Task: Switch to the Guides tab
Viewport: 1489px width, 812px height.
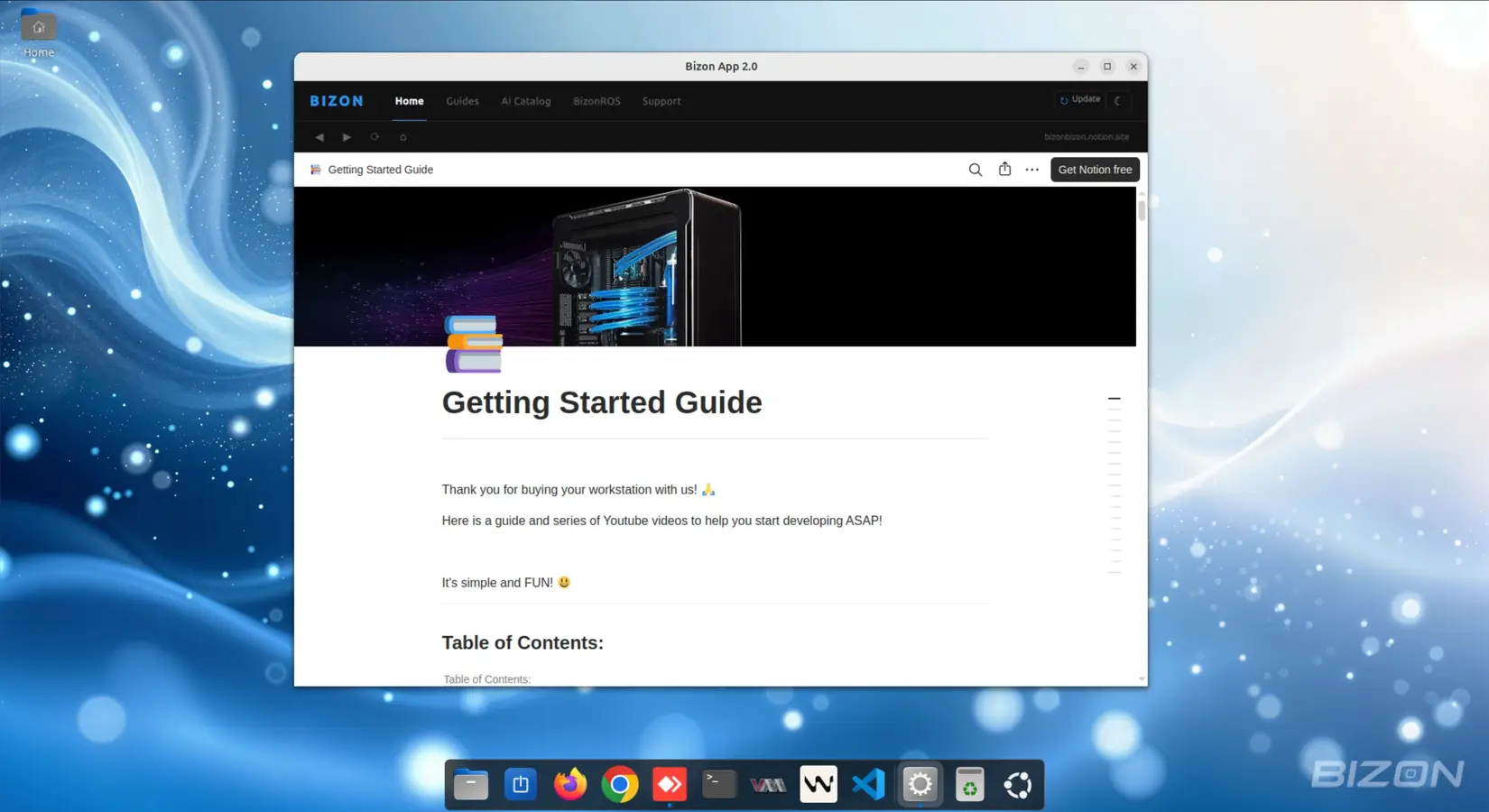Action: [x=462, y=101]
